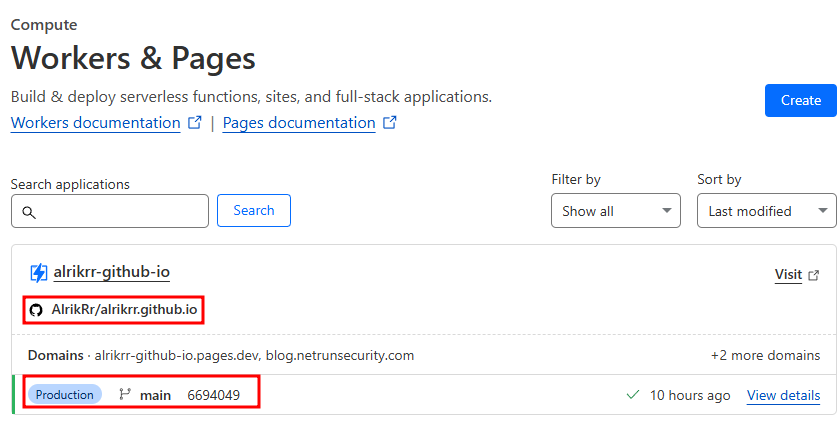Click the external link icon beside Visit
The width and height of the screenshot is (840, 428).
pos(814,275)
